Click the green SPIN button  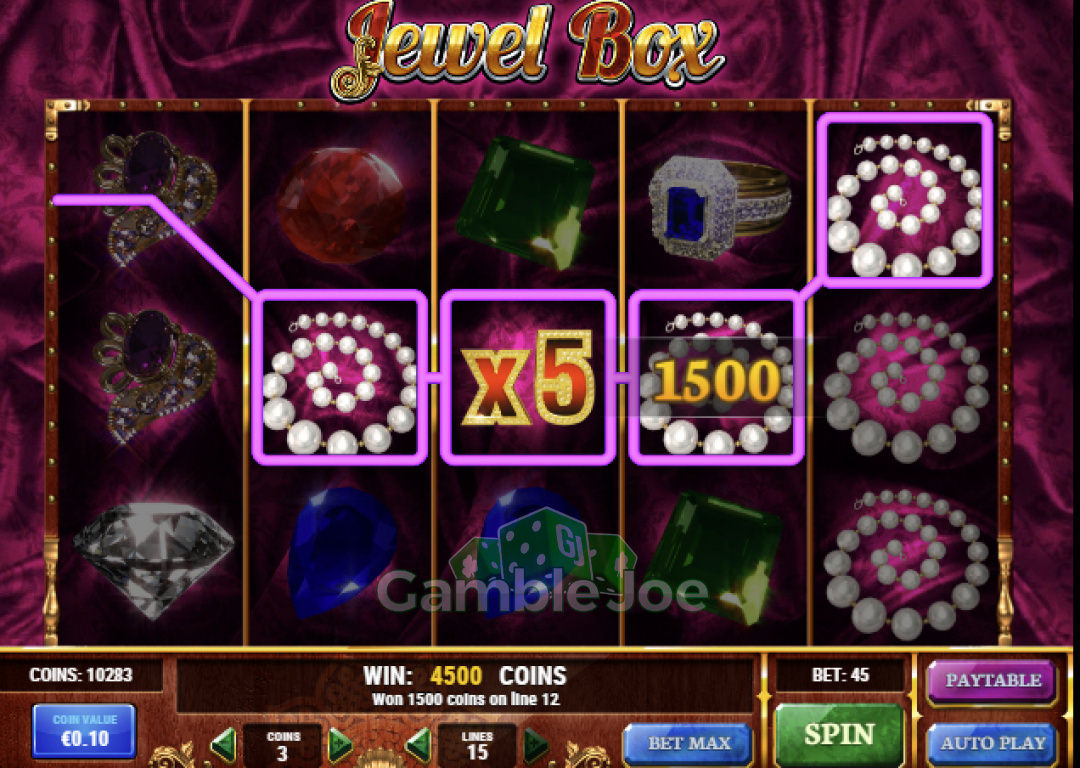(839, 734)
